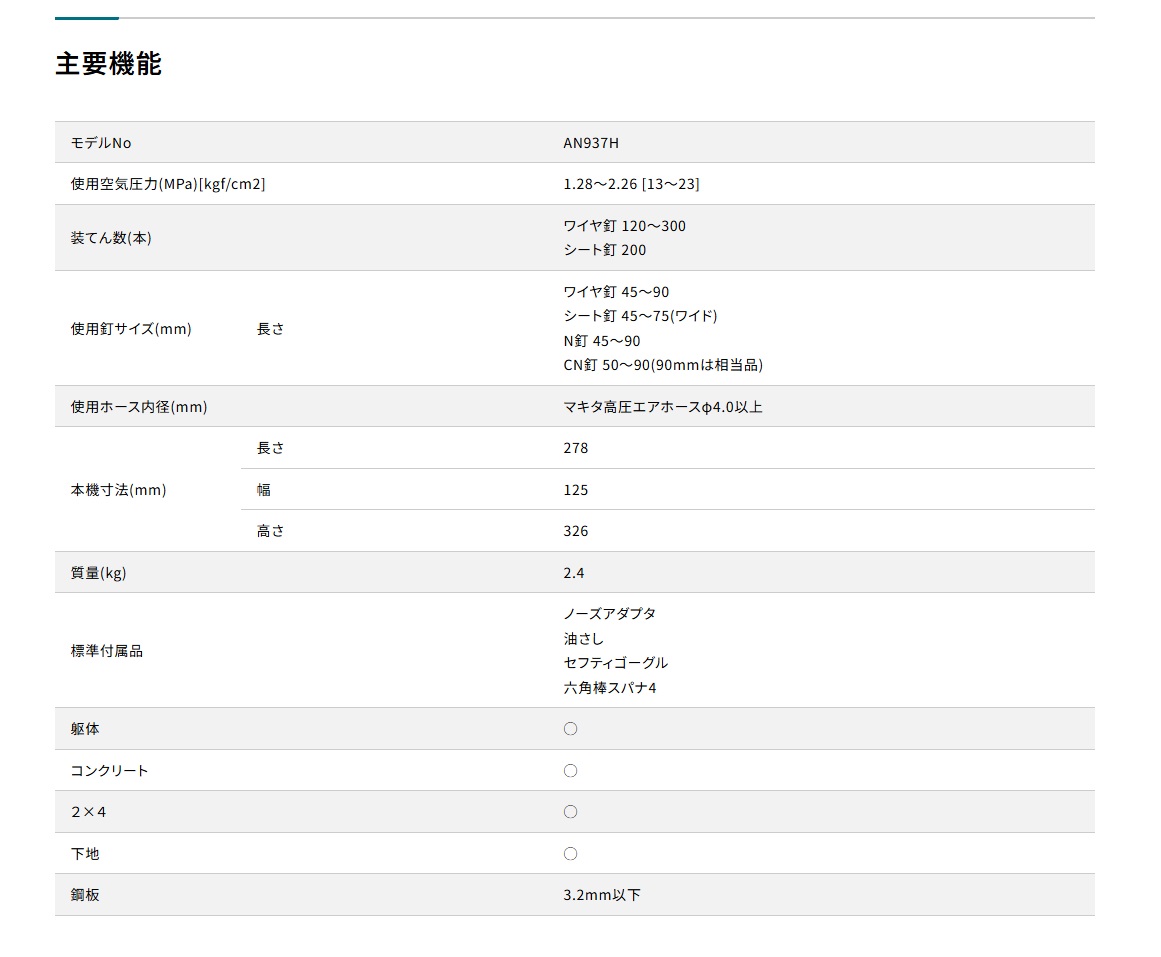This screenshot has width=1161, height=957.
Task: Click the circle mark in the 2×4 row
Action: tap(570, 812)
